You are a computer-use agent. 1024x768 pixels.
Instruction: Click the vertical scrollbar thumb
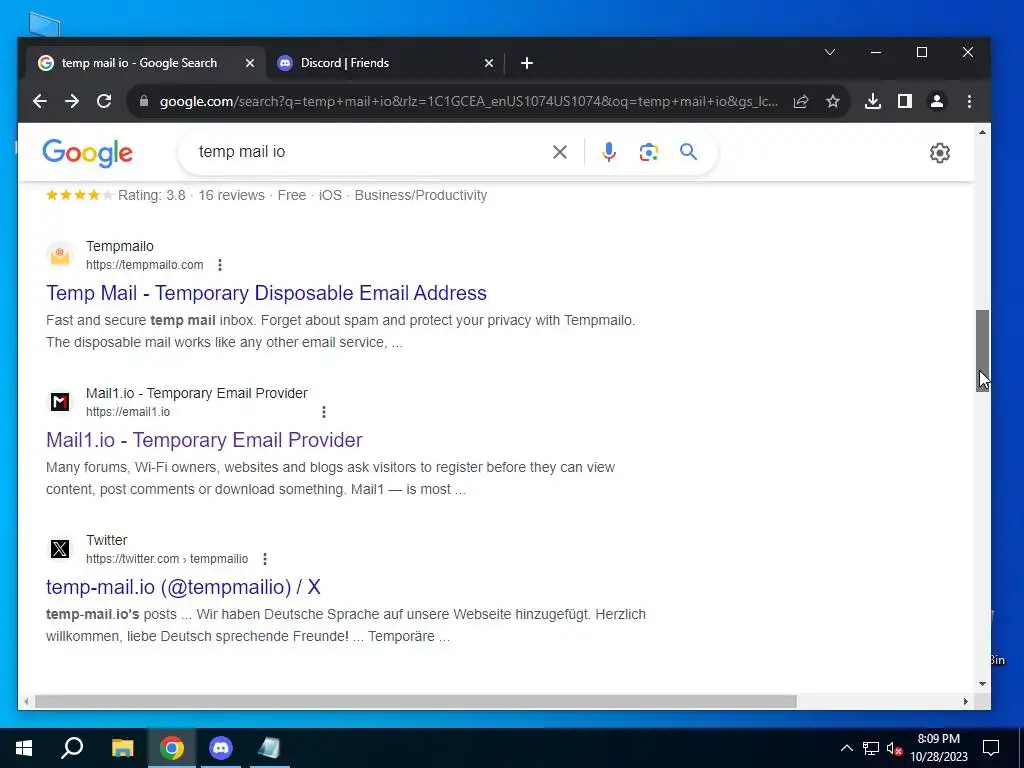983,351
